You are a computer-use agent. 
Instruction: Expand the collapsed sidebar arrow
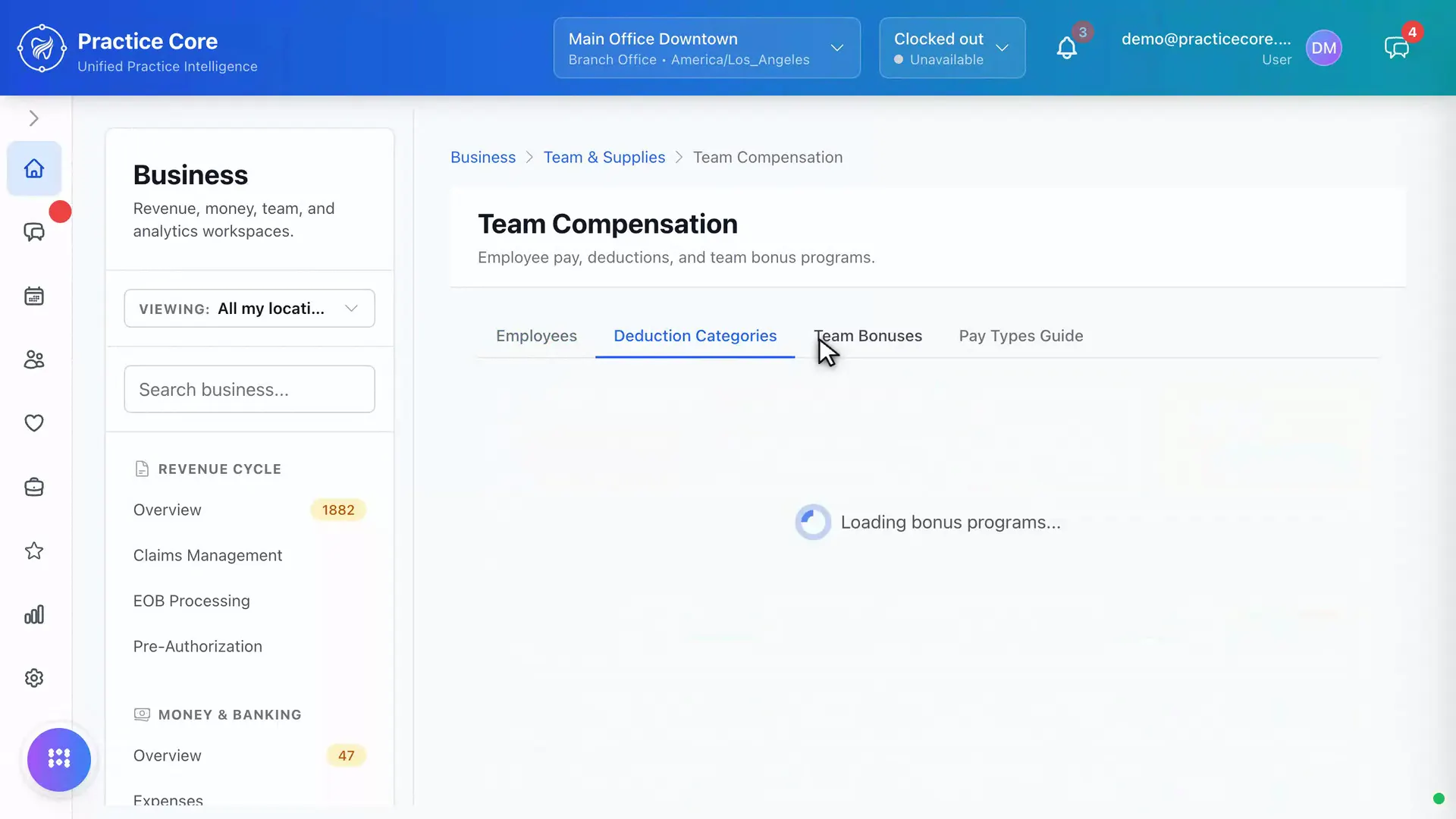point(33,118)
